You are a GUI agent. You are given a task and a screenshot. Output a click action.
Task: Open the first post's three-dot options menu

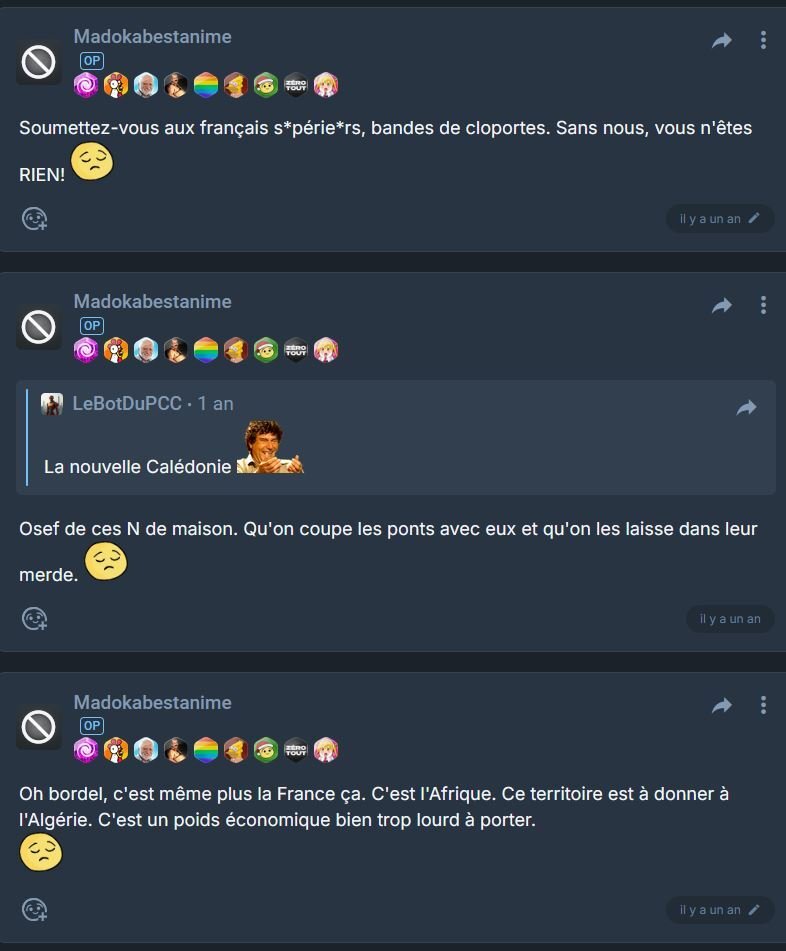(763, 40)
